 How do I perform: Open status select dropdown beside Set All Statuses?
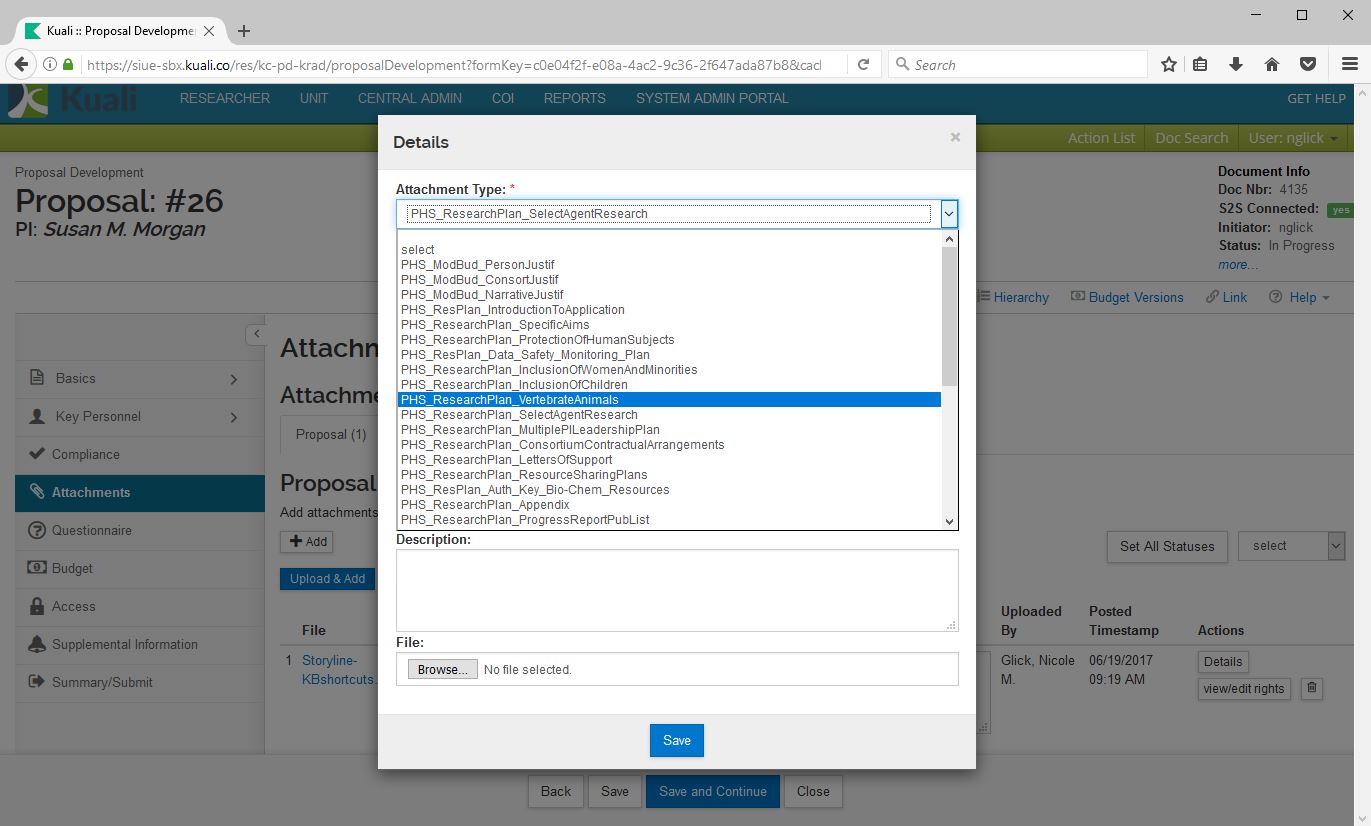pyautogui.click(x=1291, y=546)
